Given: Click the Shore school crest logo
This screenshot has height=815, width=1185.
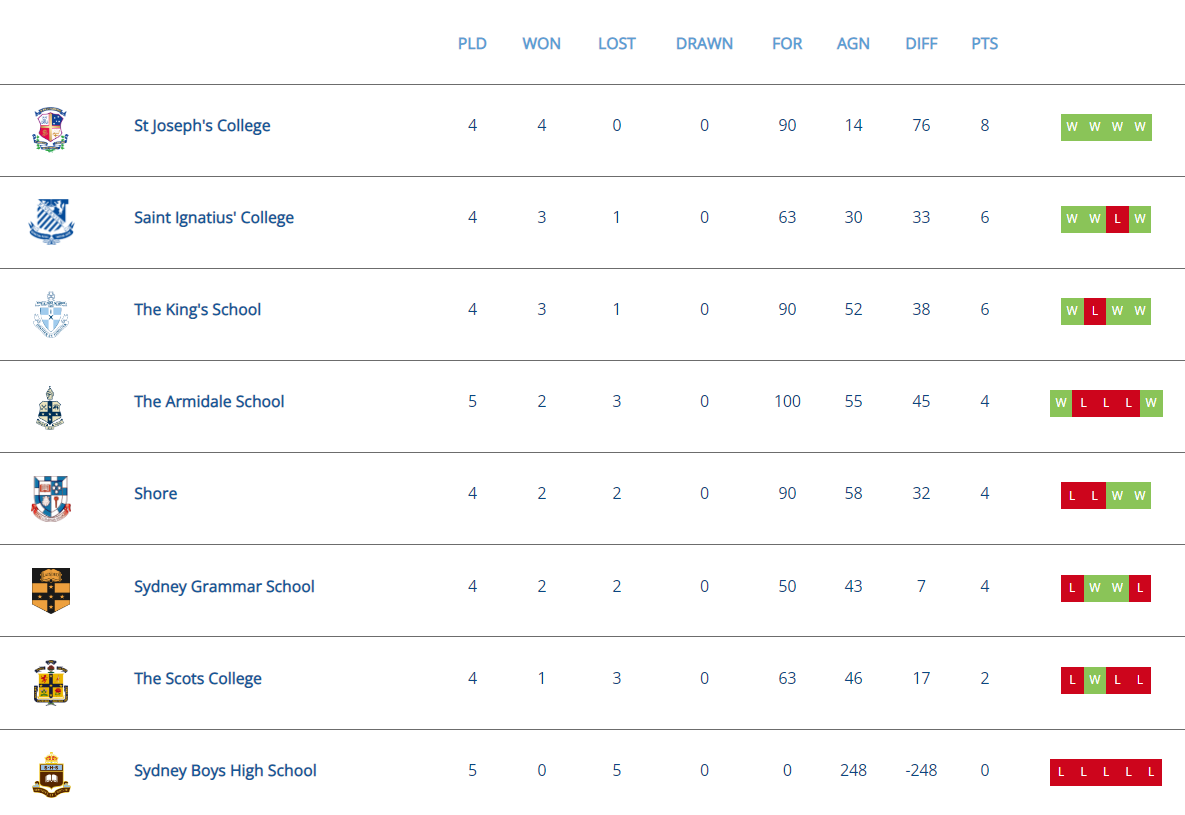Looking at the screenshot, I should tap(51, 498).
